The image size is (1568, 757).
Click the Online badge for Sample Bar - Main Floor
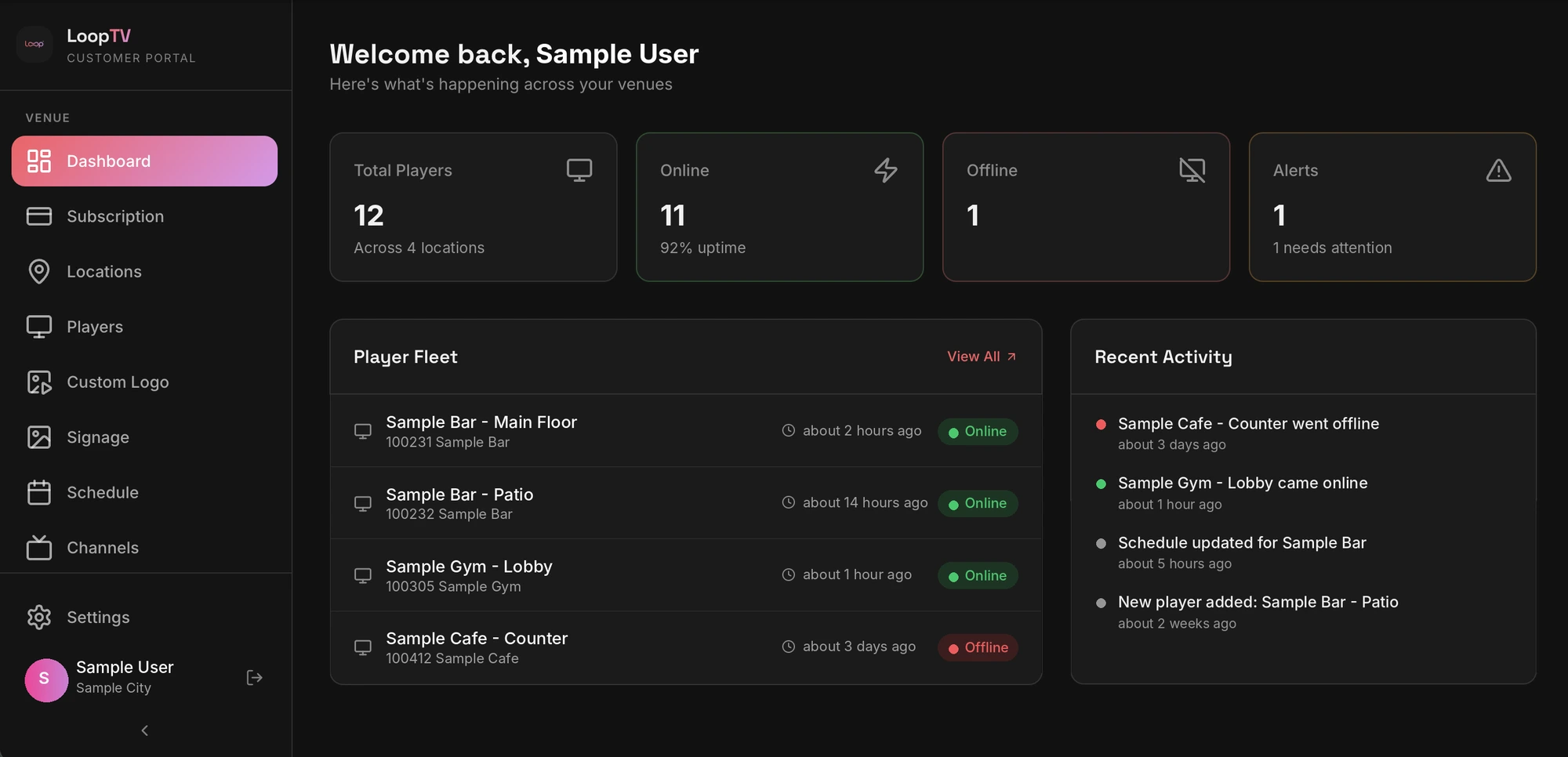(978, 431)
